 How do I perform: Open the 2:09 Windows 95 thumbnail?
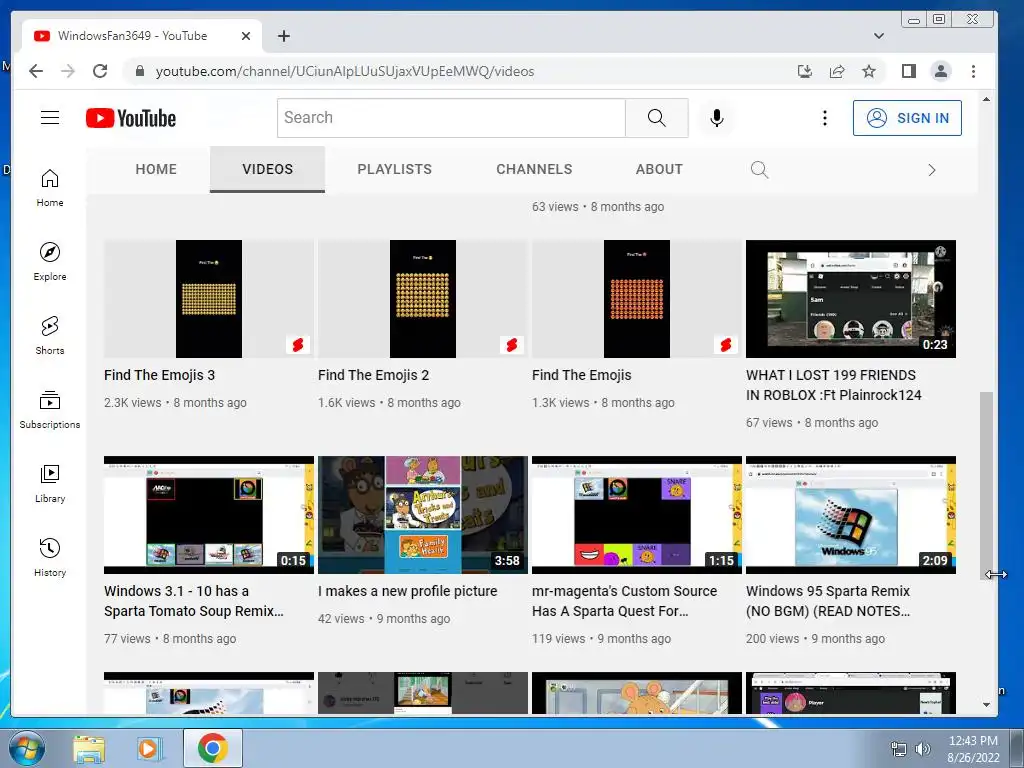point(851,515)
